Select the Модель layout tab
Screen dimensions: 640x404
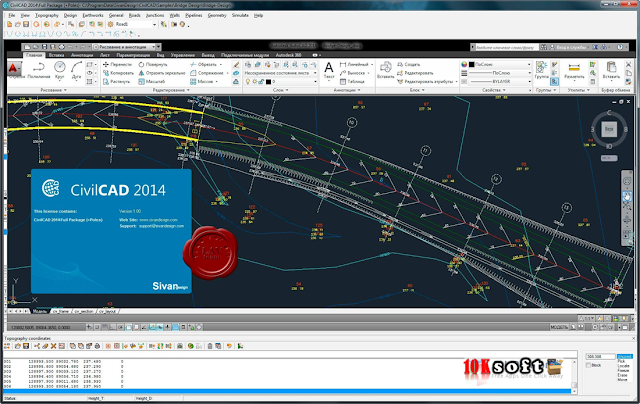(40, 311)
